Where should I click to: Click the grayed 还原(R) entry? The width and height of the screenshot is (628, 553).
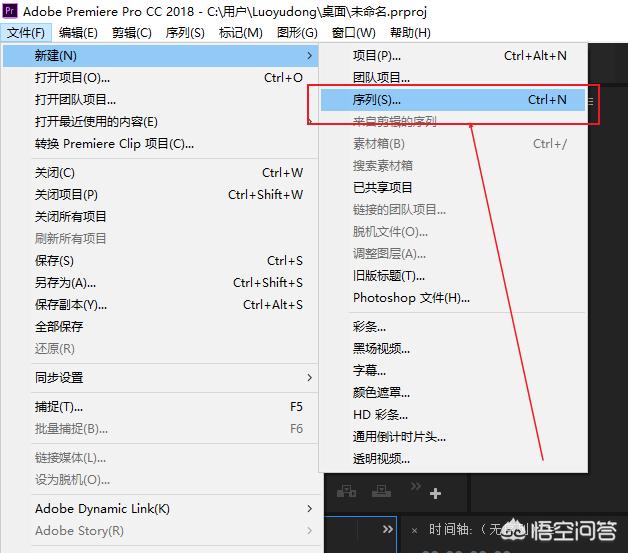click(x=161, y=349)
